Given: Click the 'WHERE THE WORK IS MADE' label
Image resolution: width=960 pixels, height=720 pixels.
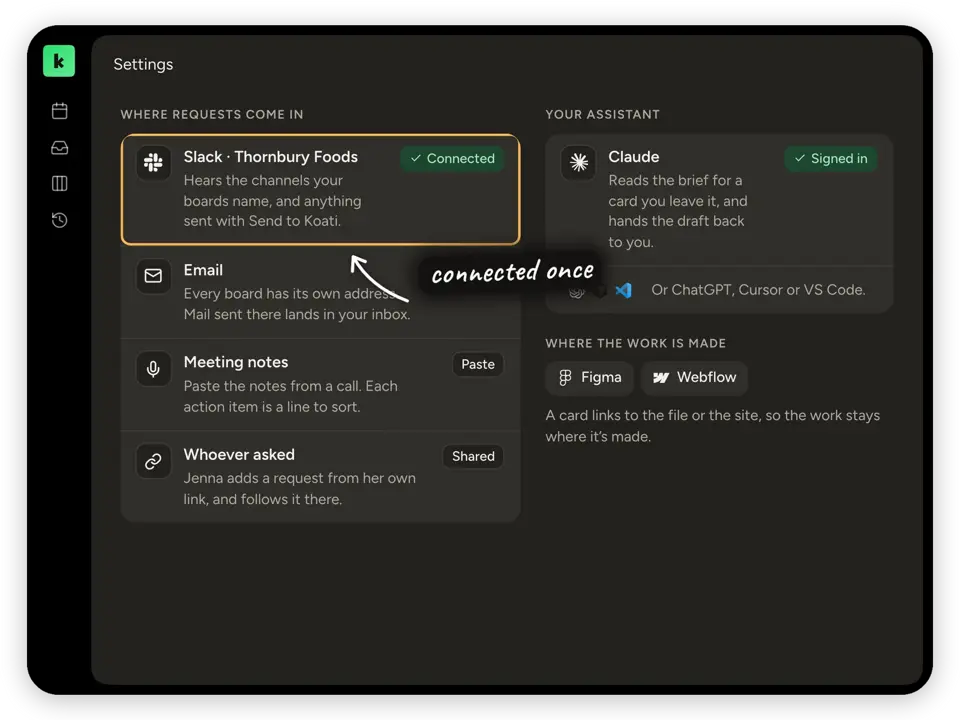Looking at the screenshot, I should point(636,343).
